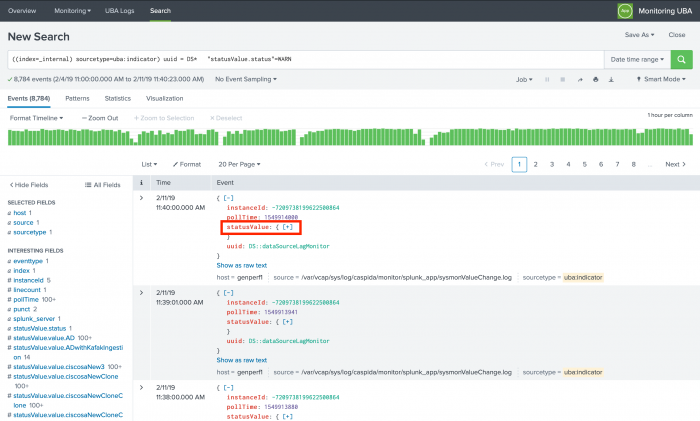Click Hide Fields
Screen dimensions: 700x421
[29, 185]
